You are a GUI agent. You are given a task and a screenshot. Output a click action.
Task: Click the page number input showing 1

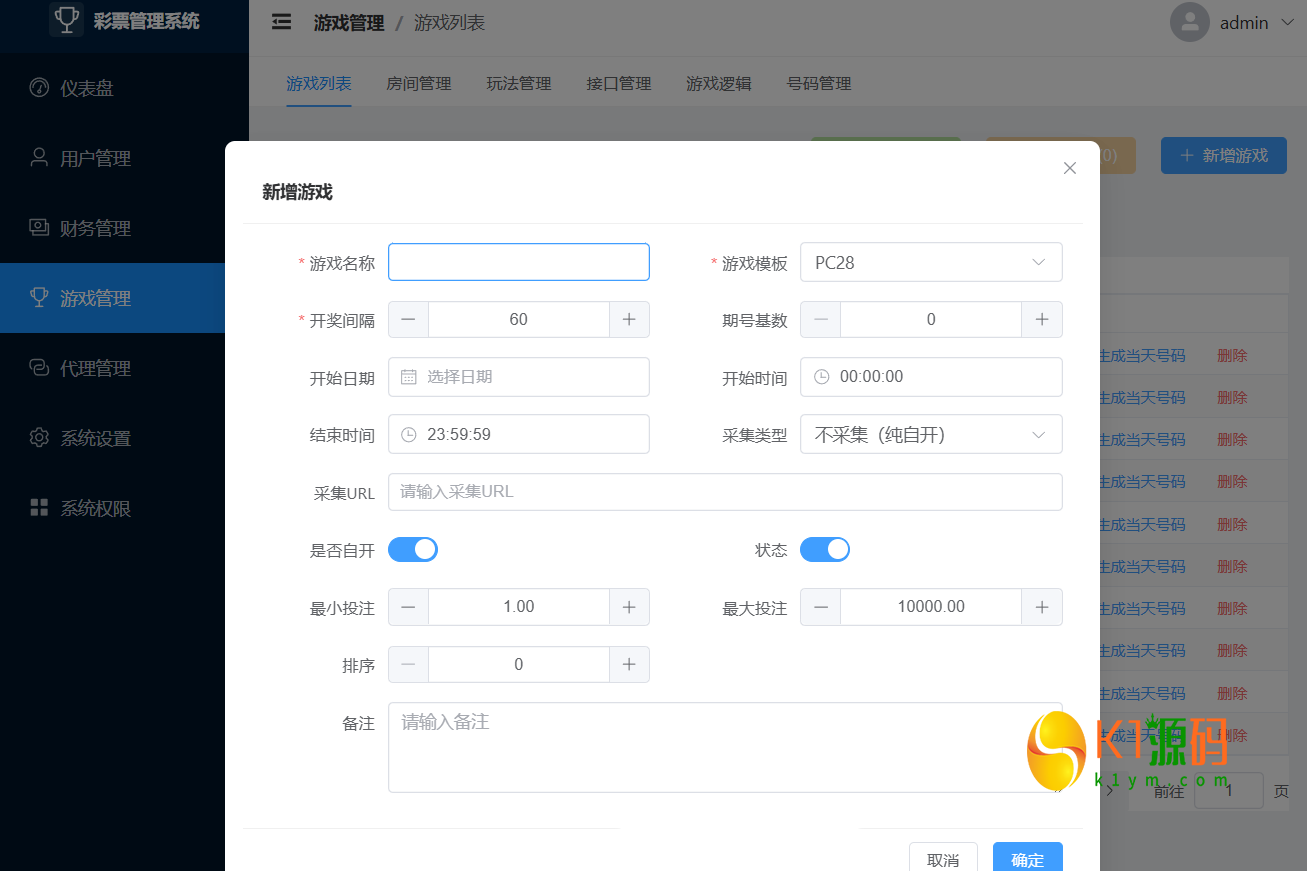1229,791
